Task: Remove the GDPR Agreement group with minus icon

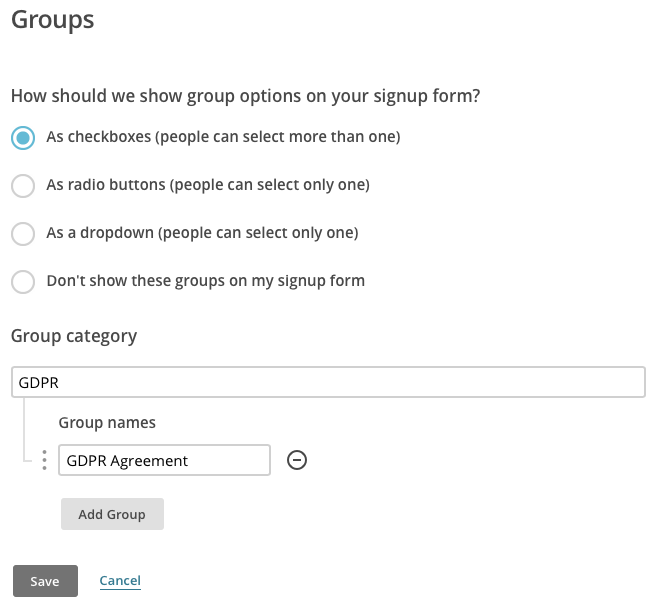Action: tap(296, 460)
